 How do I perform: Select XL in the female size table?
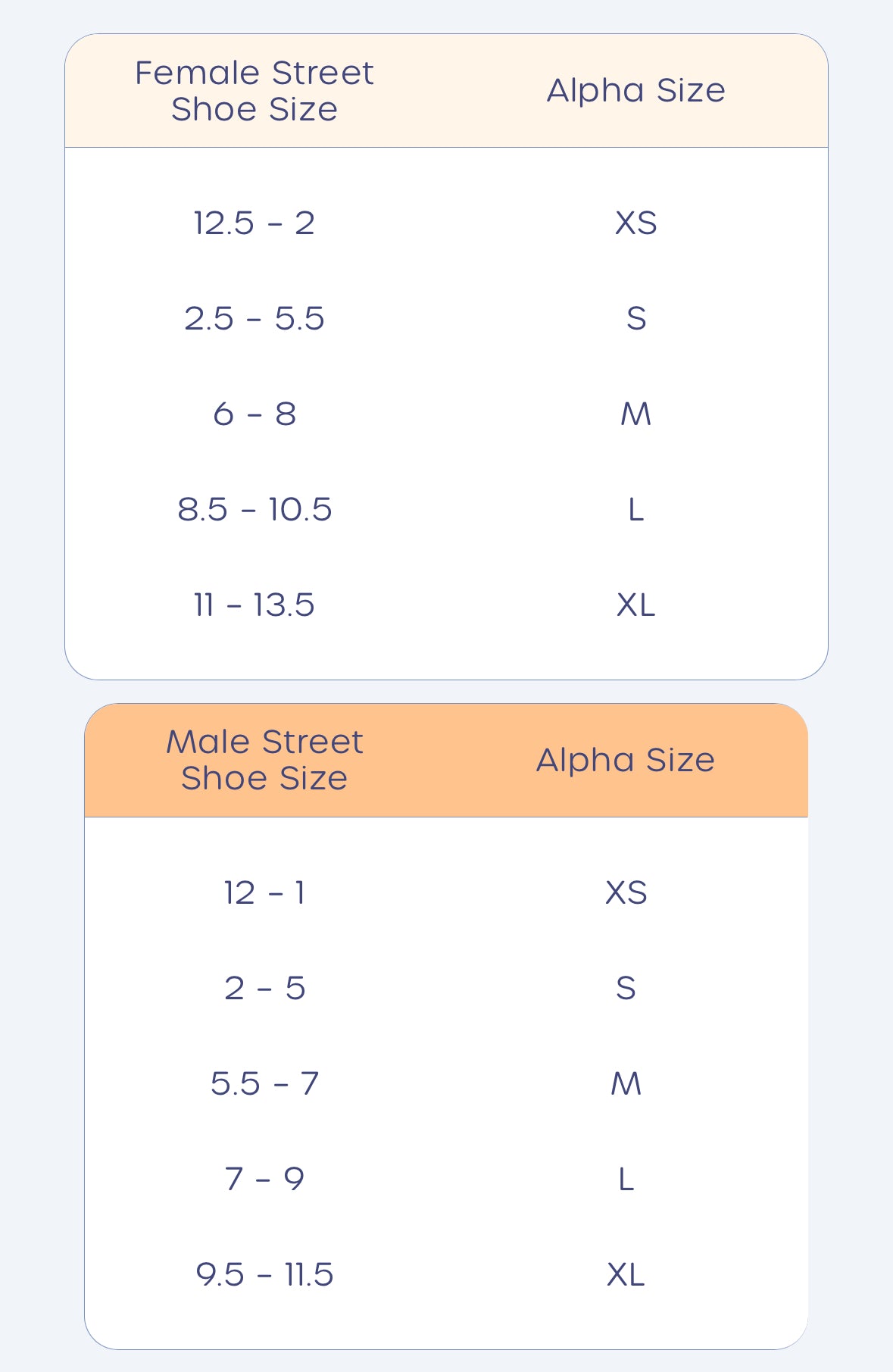click(x=636, y=605)
